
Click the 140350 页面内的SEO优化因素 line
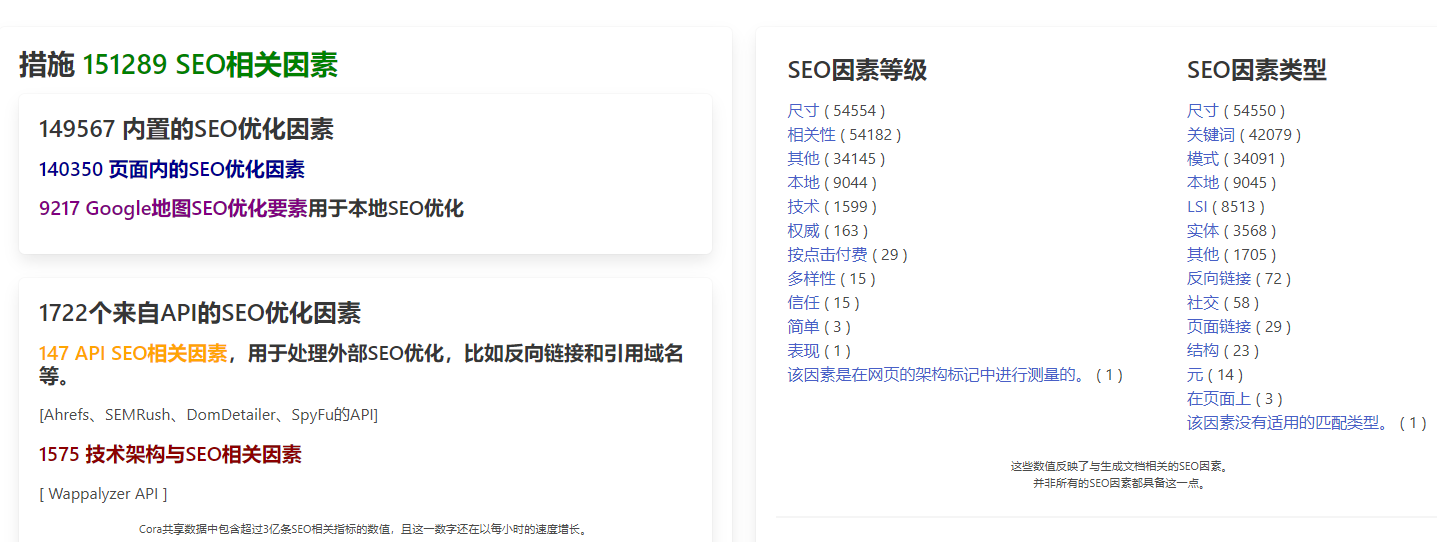[x=172, y=170]
